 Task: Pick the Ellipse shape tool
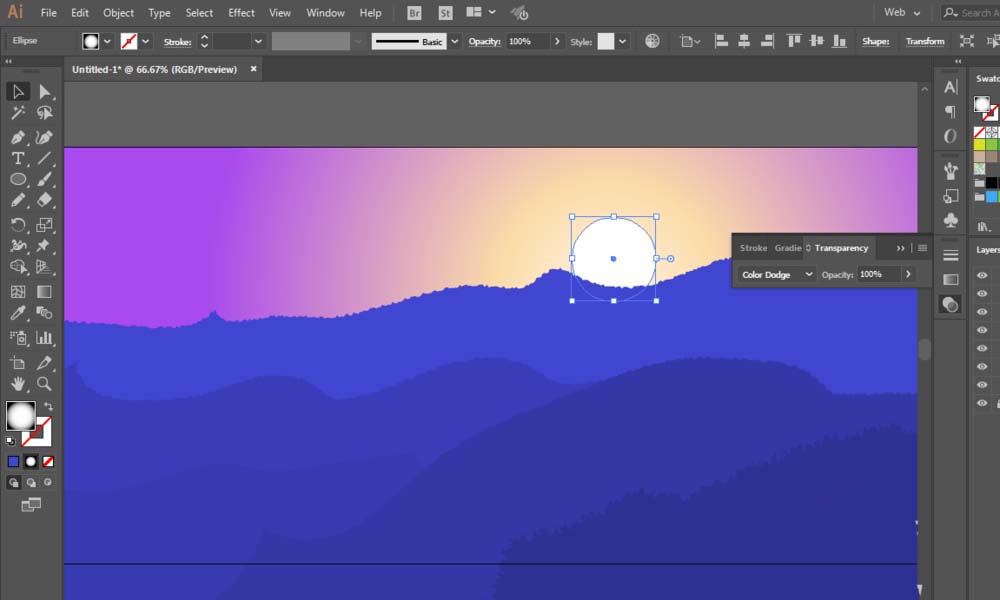pos(18,179)
